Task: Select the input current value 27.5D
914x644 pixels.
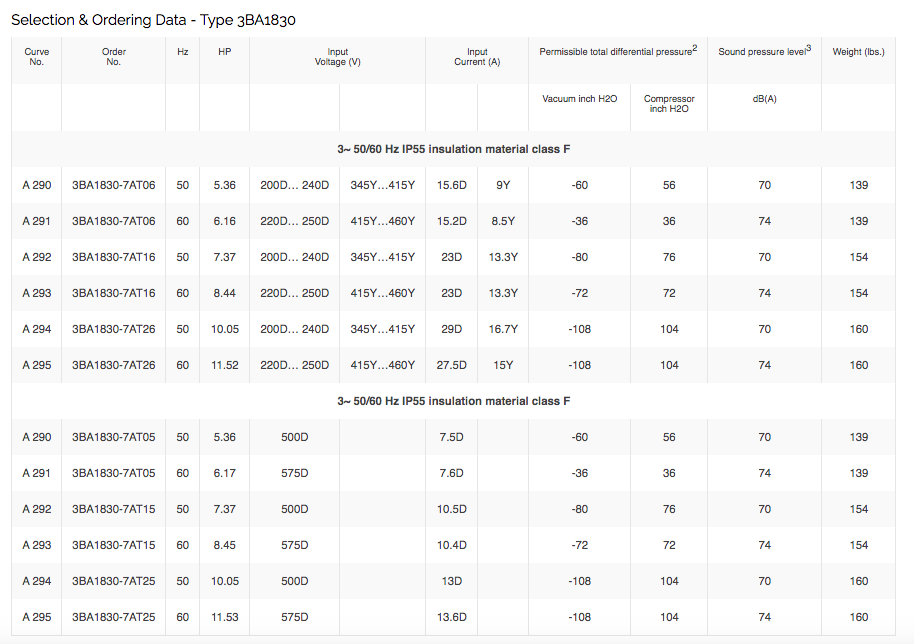Action: click(452, 365)
